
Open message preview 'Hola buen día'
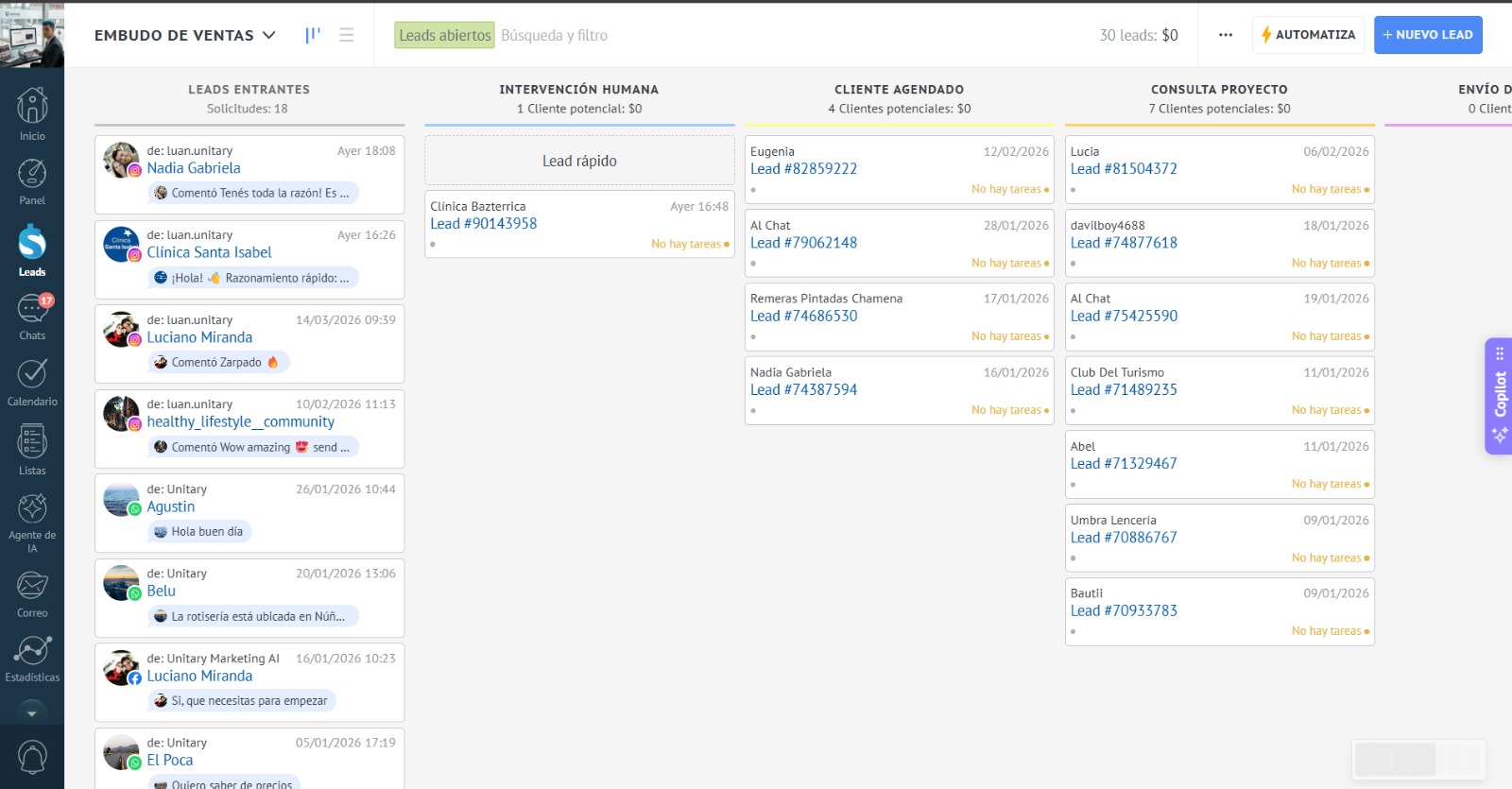[x=200, y=531]
